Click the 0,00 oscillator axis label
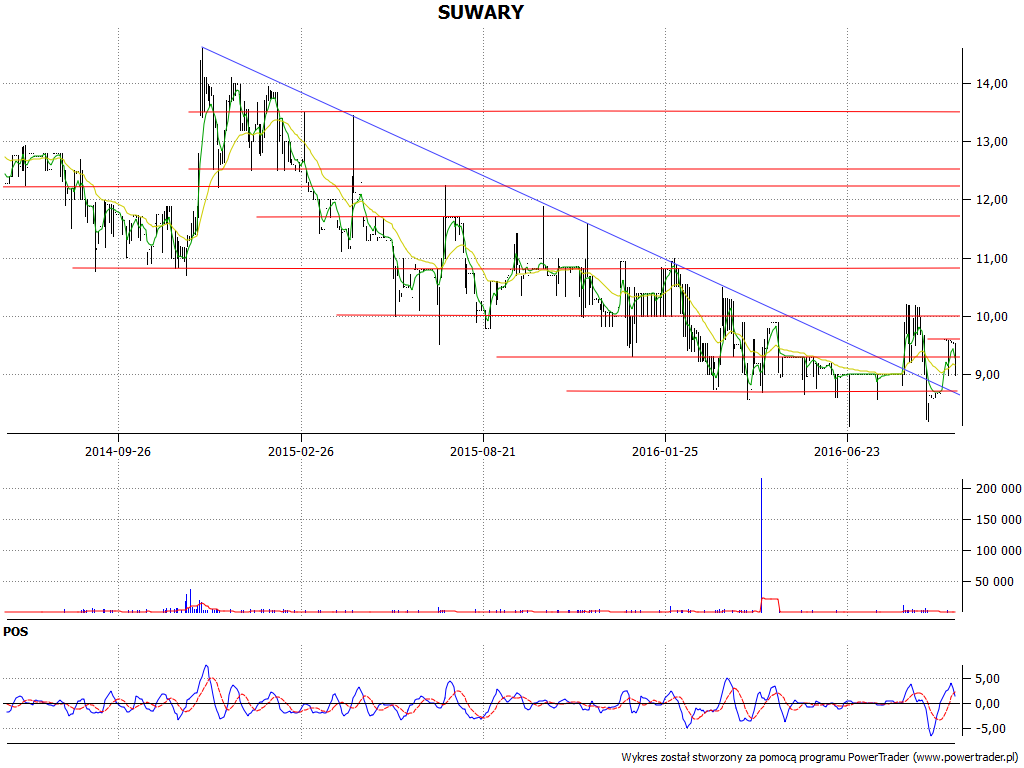 (x=987, y=704)
